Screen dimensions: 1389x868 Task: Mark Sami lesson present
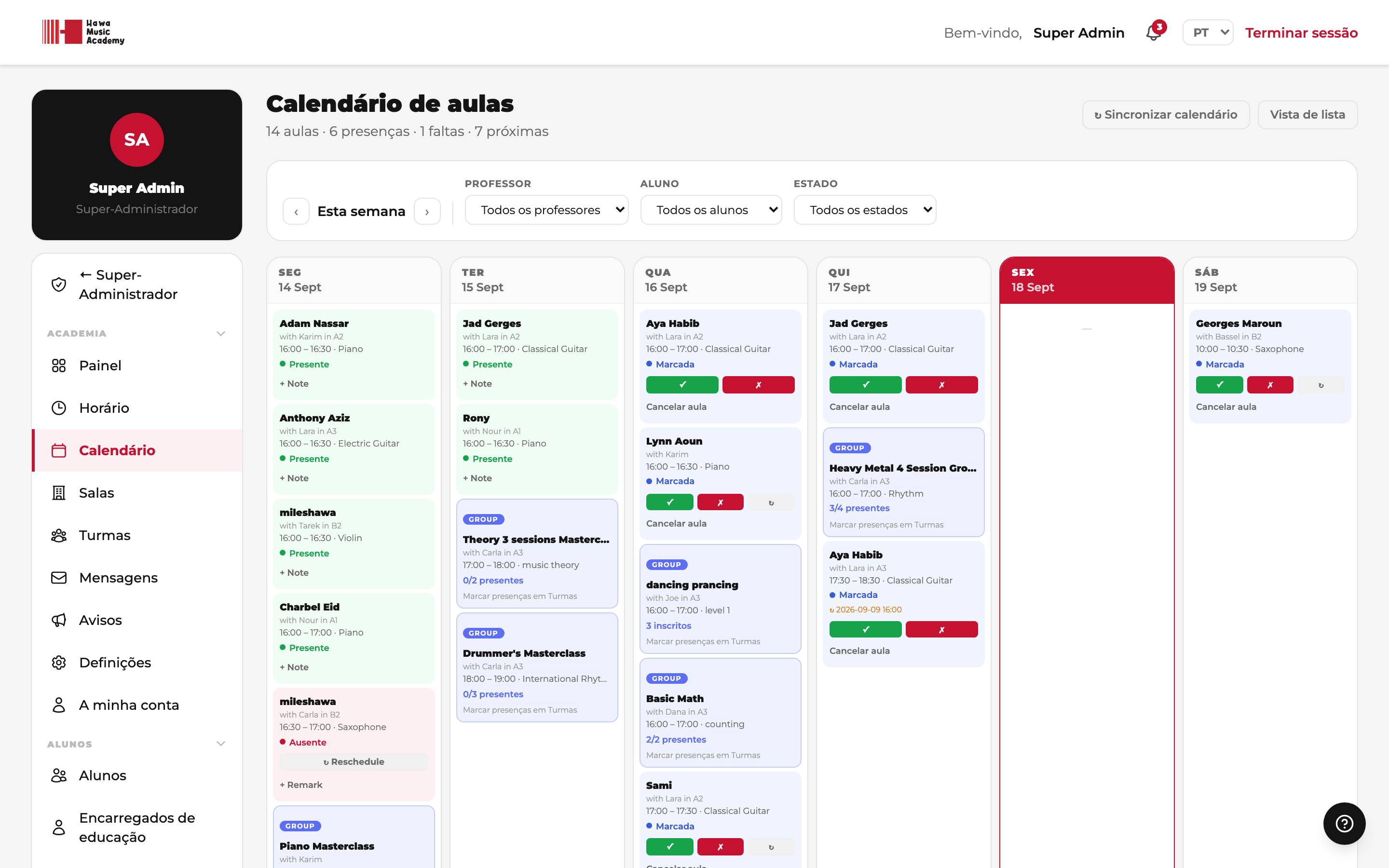coord(669,846)
